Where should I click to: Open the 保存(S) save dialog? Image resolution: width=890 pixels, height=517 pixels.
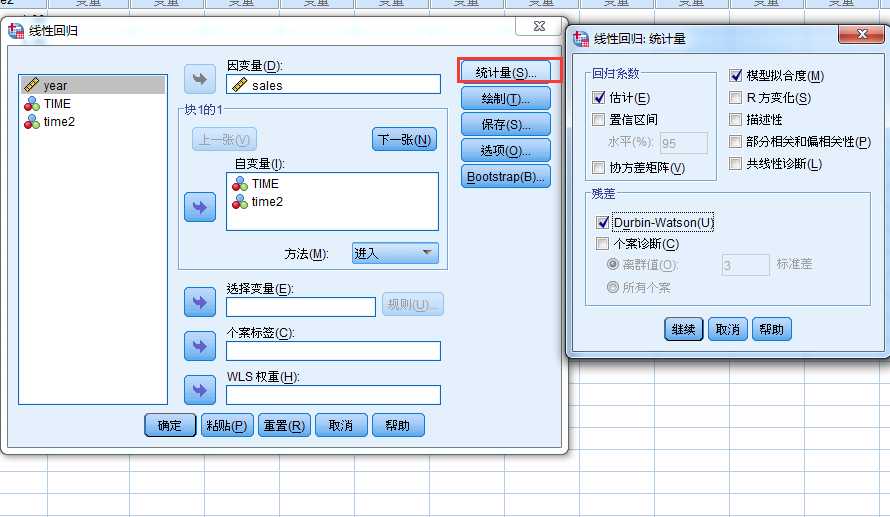click(506, 124)
